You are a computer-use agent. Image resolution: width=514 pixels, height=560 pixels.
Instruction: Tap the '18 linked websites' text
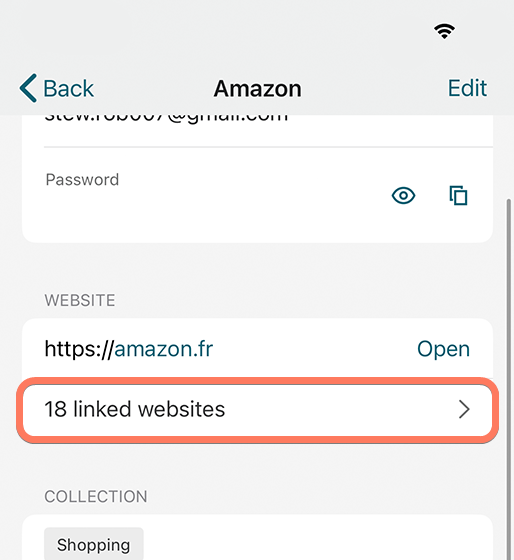tap(135, 409)
